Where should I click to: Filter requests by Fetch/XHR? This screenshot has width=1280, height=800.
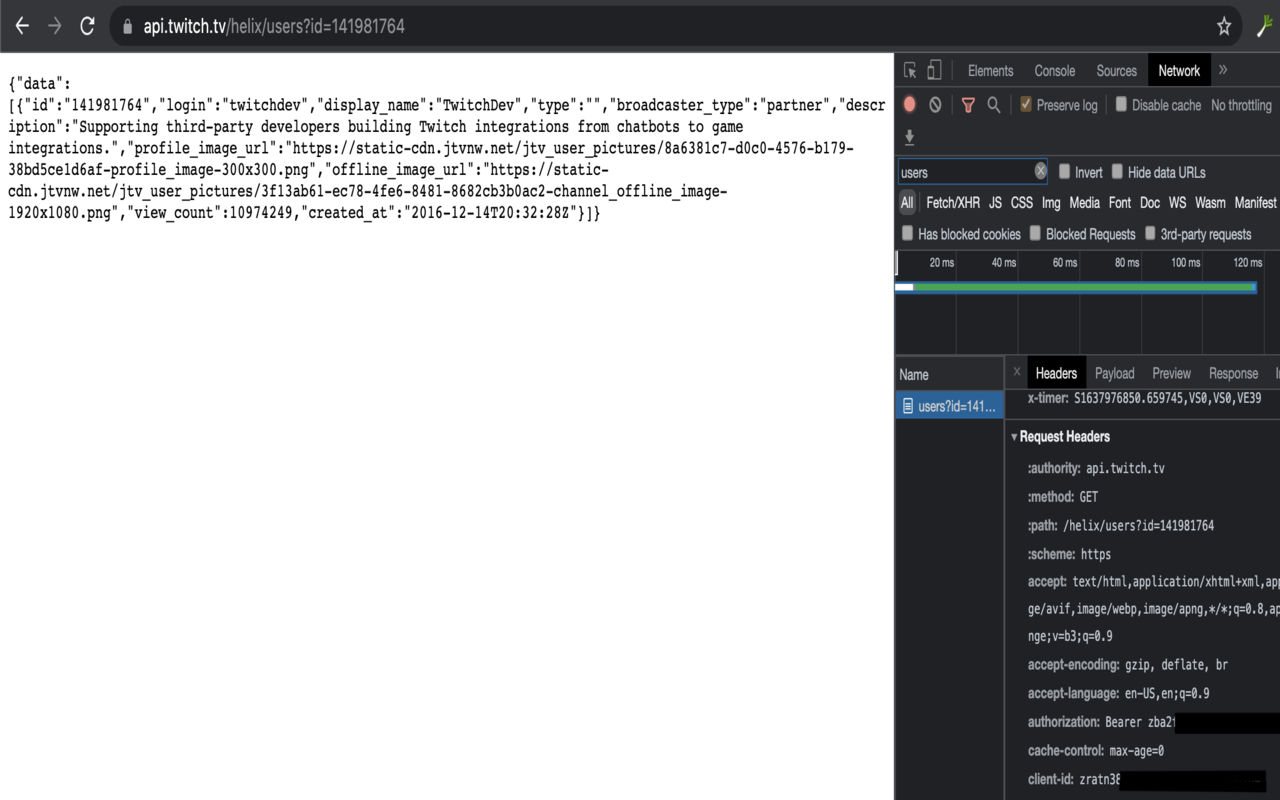point(953,203)
